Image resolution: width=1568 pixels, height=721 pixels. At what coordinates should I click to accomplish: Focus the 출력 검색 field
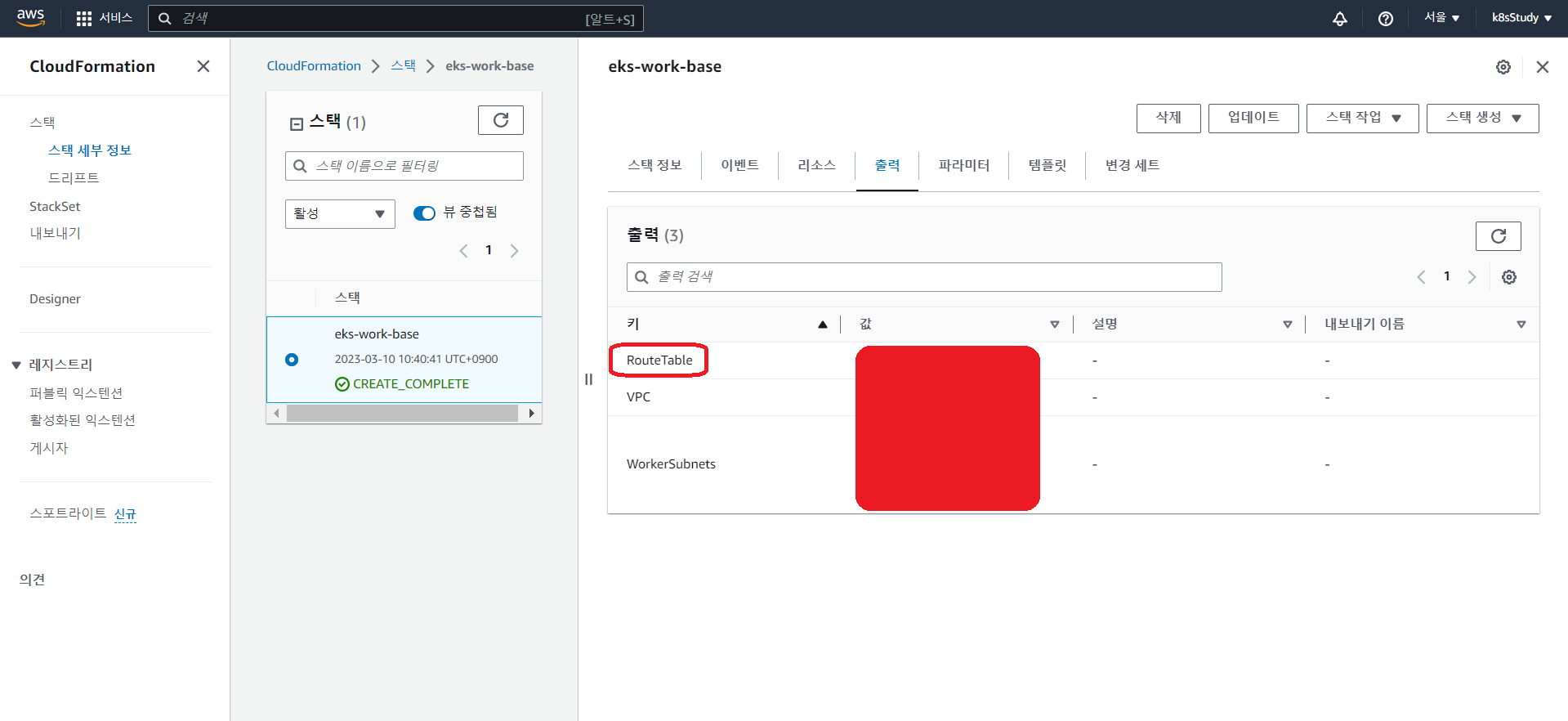tap(924, 277)
